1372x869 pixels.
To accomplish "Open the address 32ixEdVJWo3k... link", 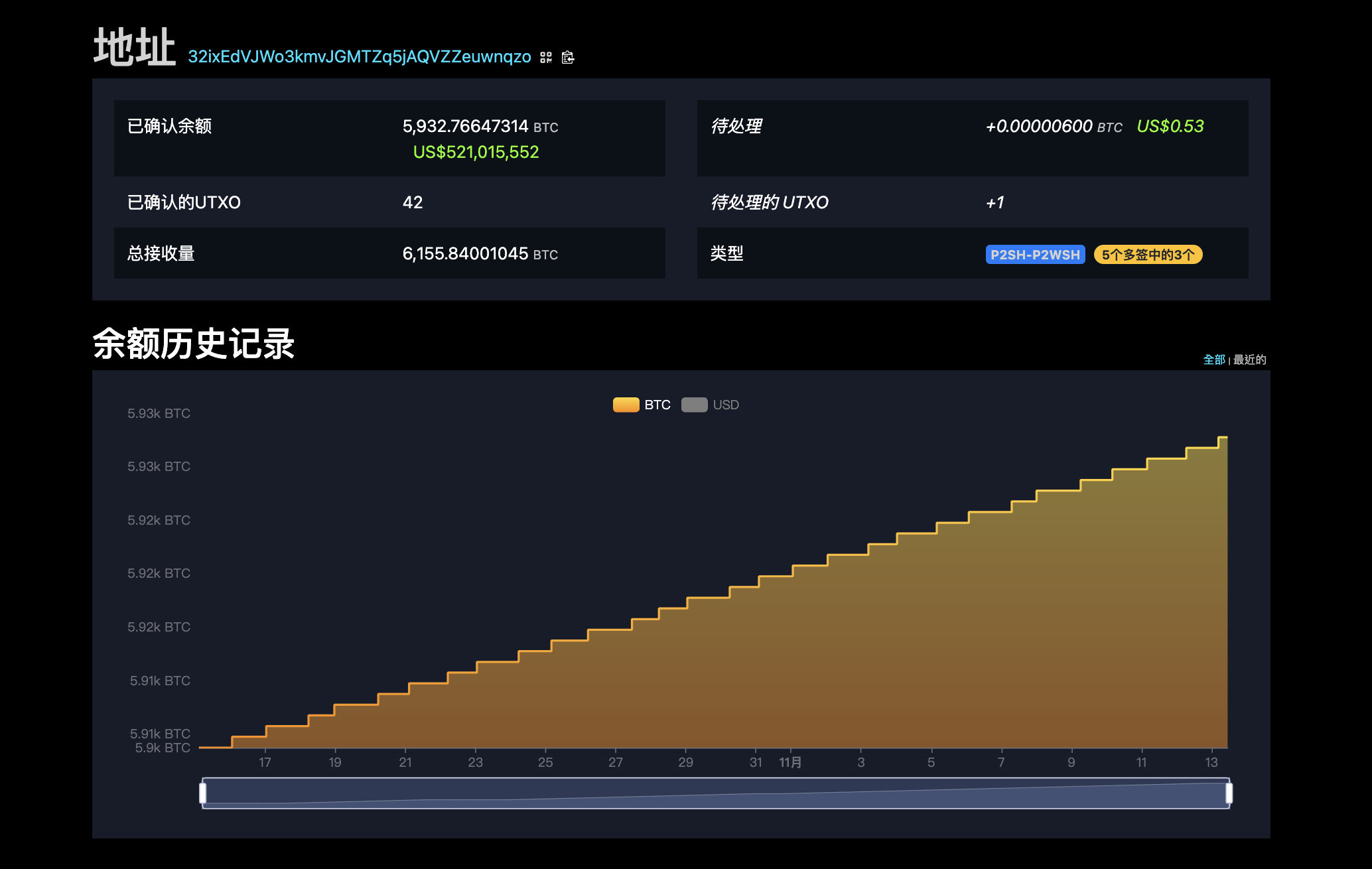I will pyautogui.click(x=359, y=57).
